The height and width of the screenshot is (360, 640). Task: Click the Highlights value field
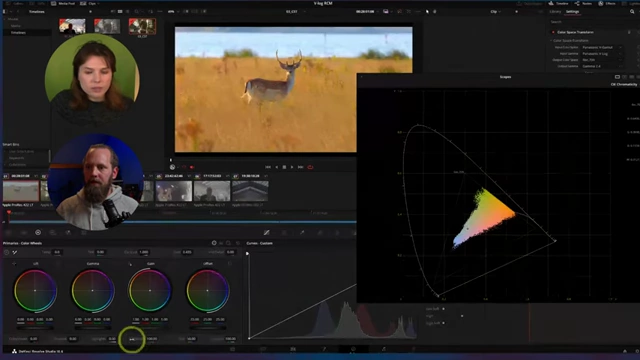pos(112,339)
